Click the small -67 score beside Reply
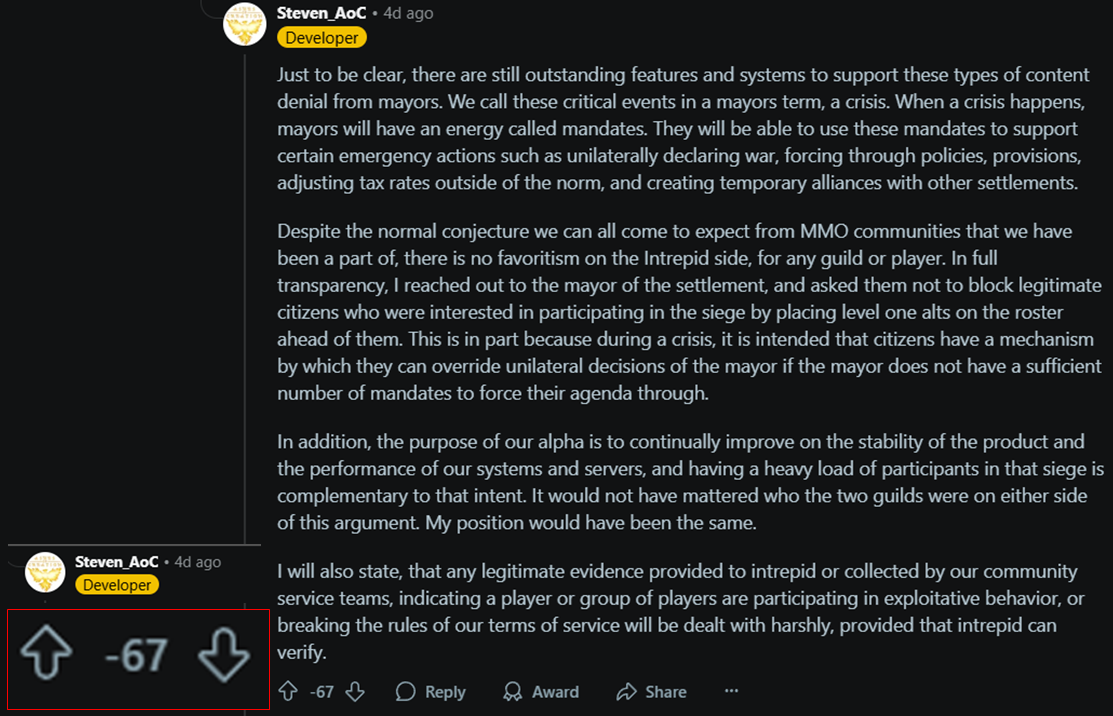The image size is (1113, 716). point(321,691)
